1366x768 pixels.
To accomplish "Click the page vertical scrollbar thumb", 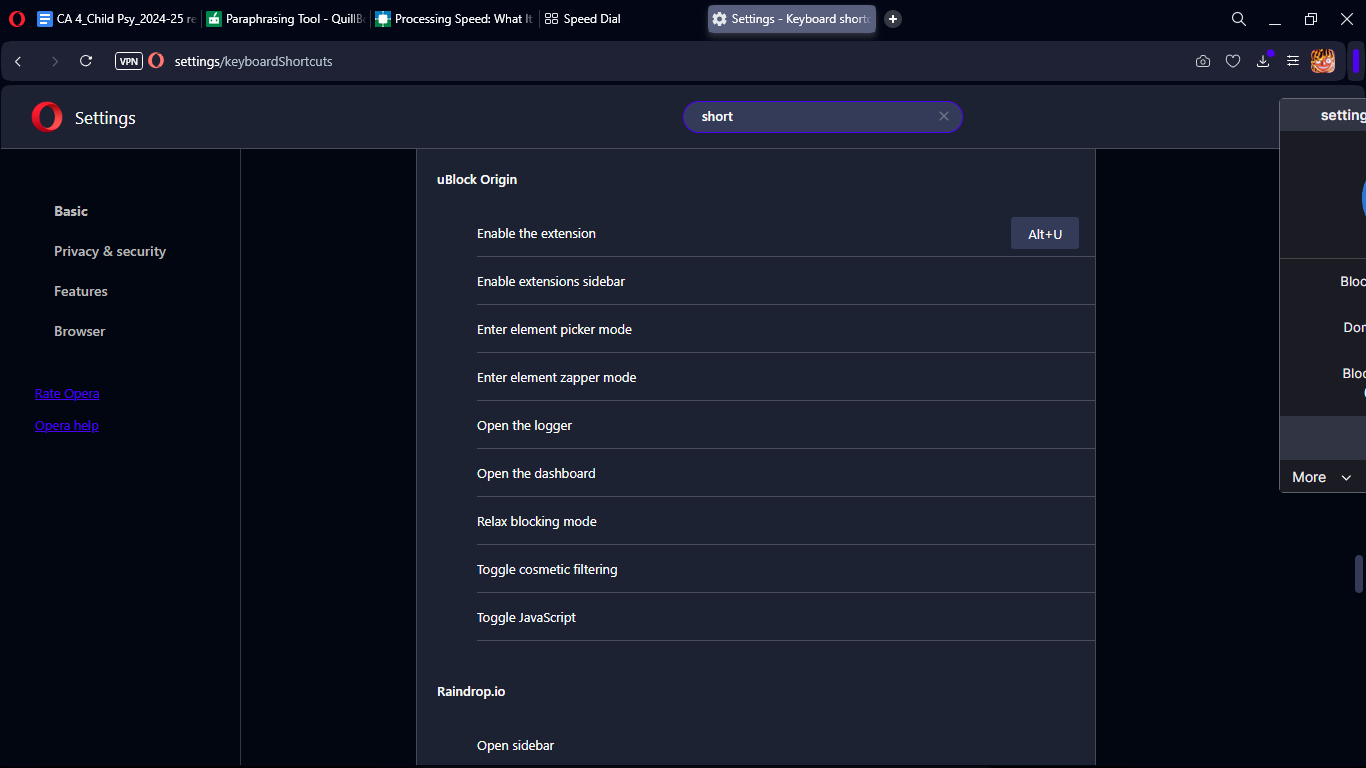I will [x=1359, y=574].
